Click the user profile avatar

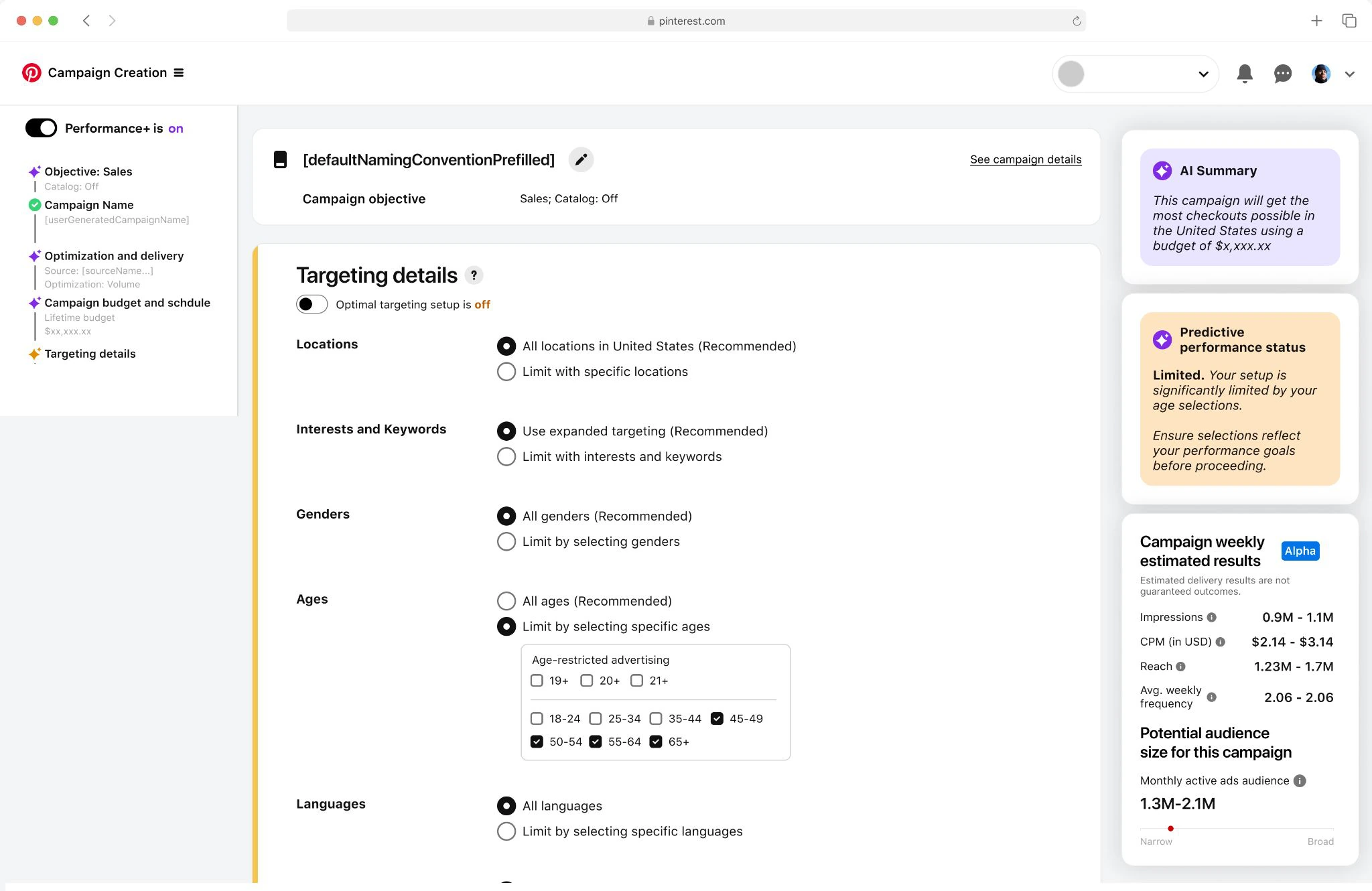pyautogui.click(x=1321, y=74)
